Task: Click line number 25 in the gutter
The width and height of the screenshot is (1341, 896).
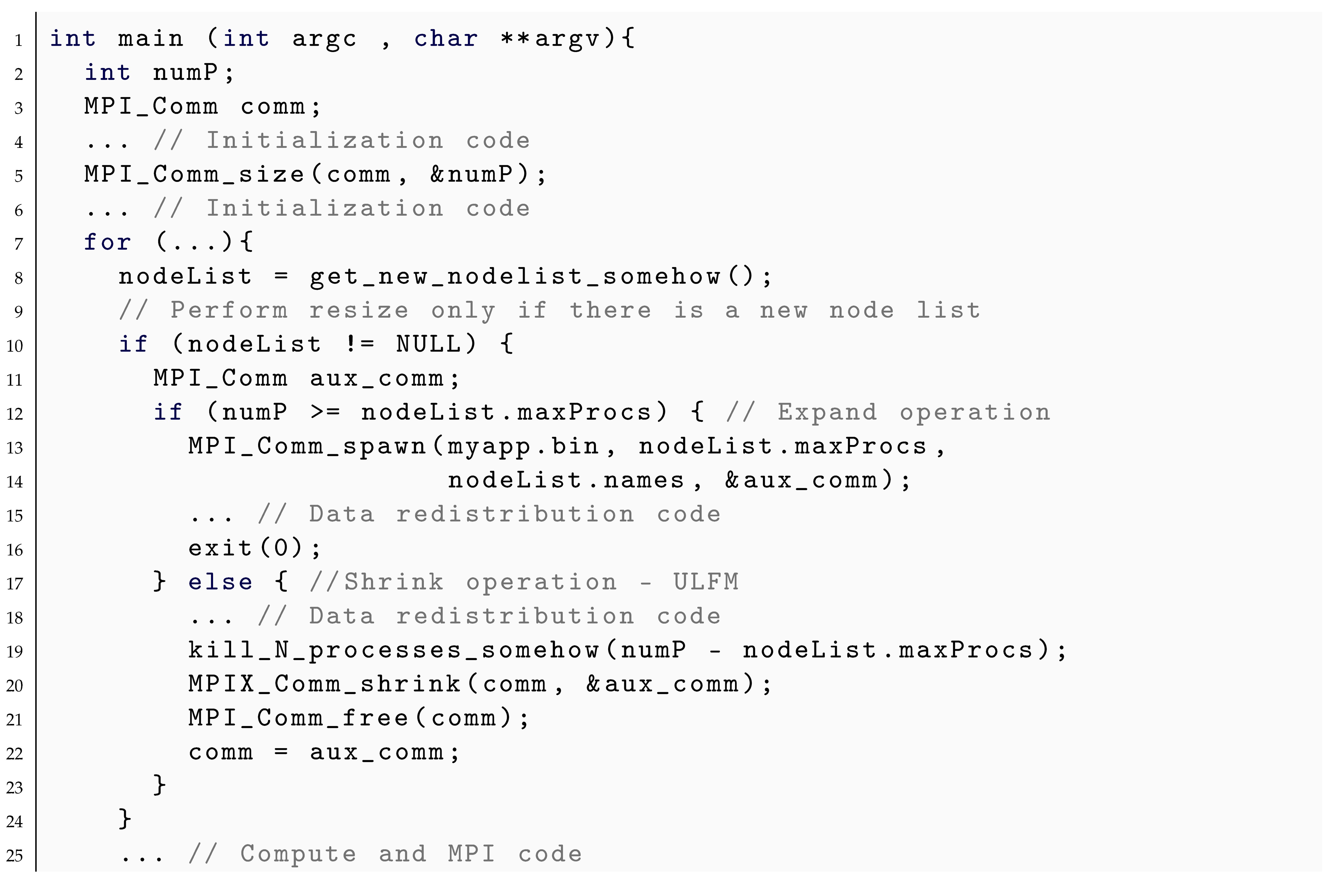Action: tap(15, 856)
